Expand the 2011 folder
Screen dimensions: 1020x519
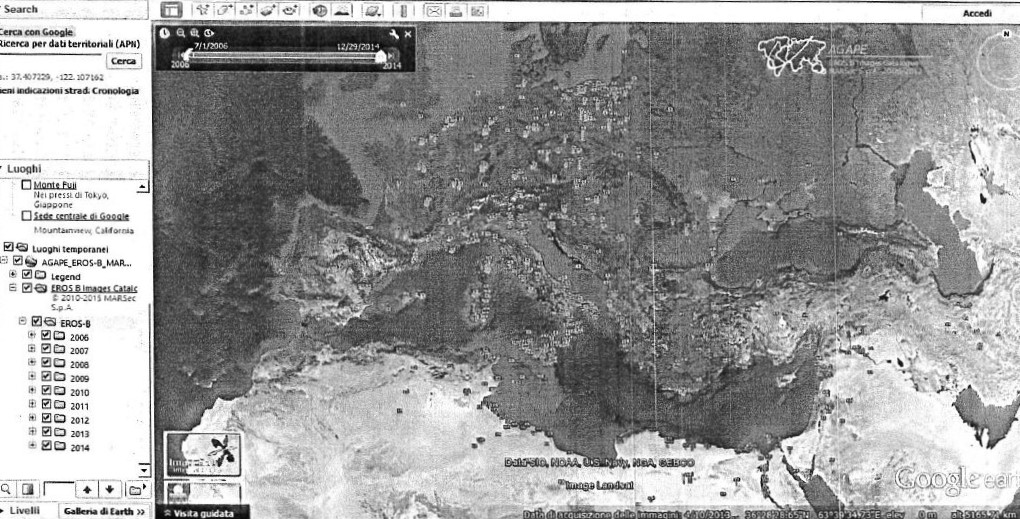(x=32, y=405)
